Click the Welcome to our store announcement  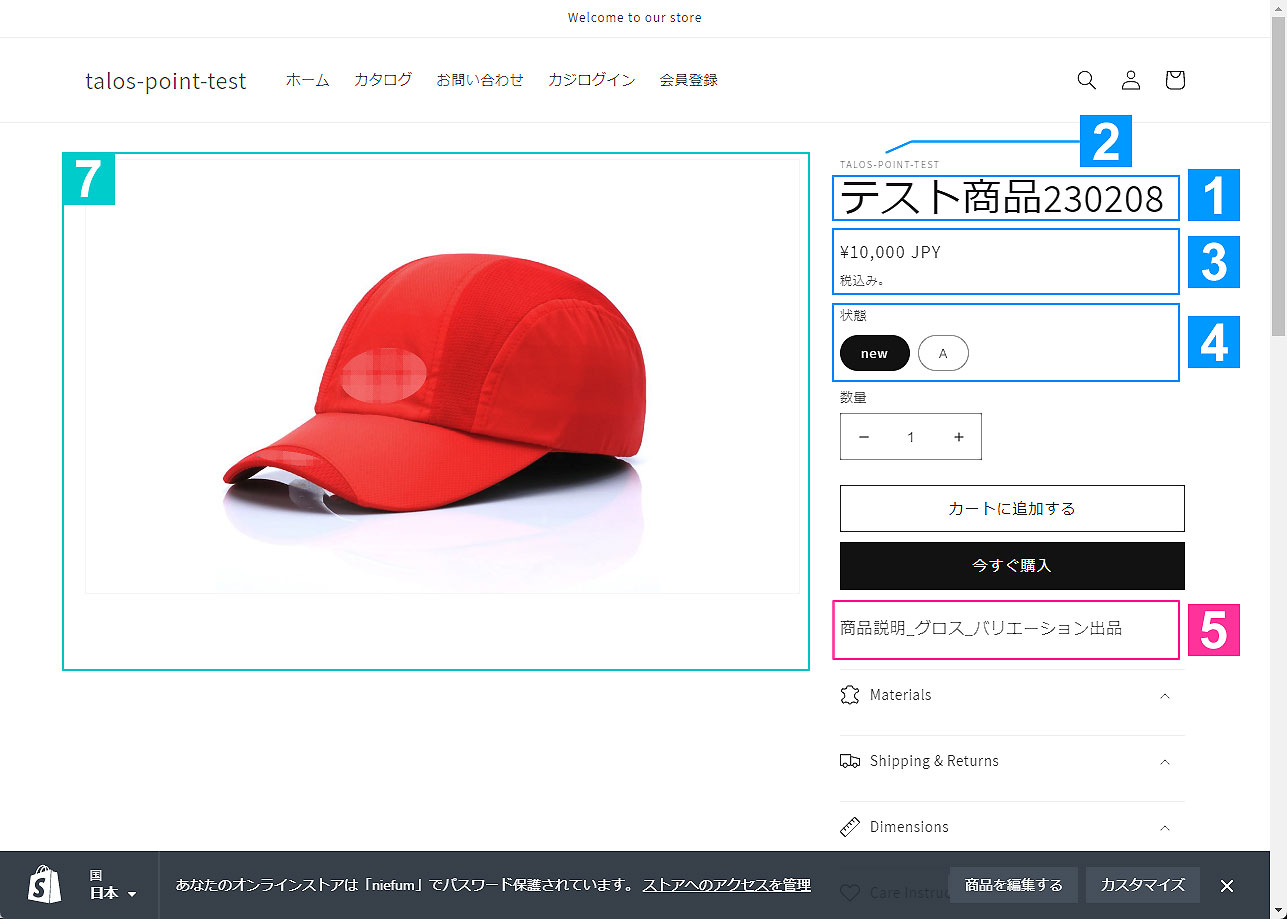635,18
